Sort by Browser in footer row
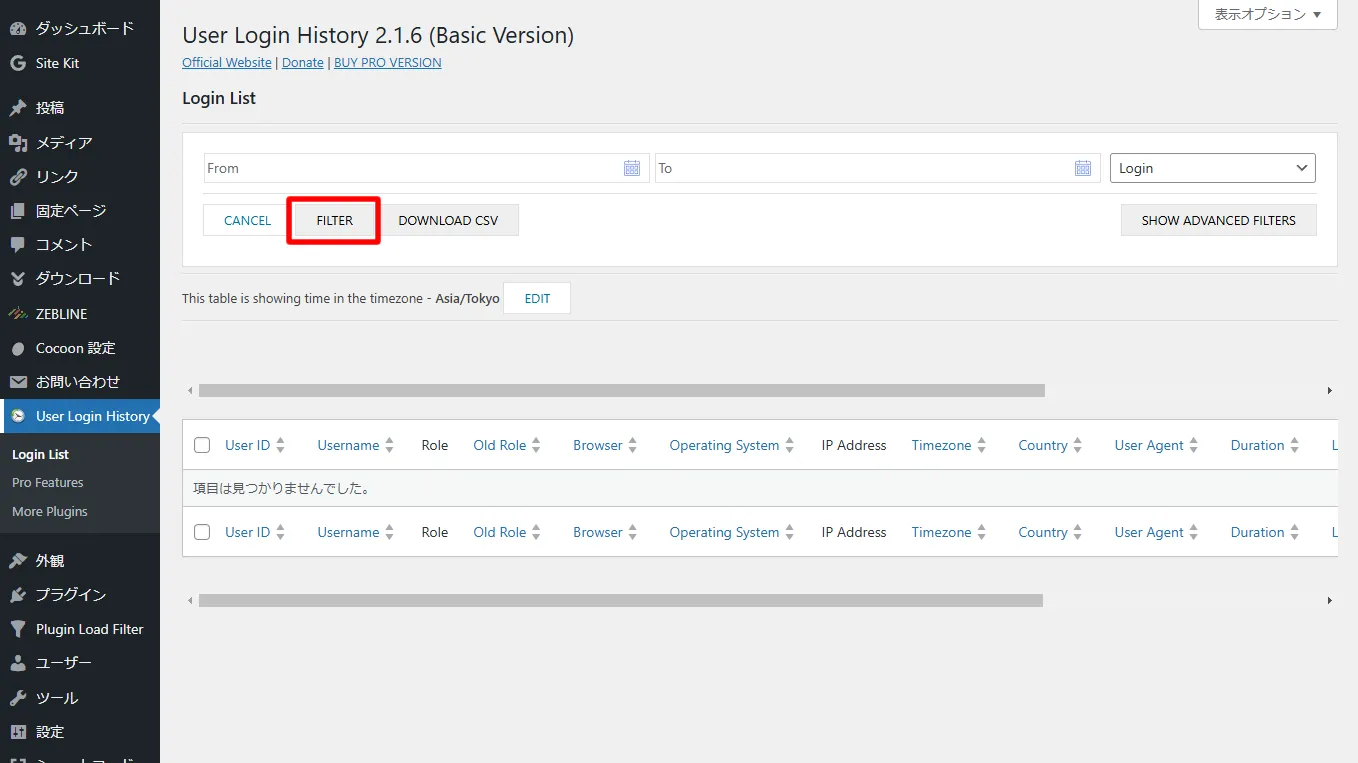The width and height of the screenshot is (1358, 763). coord(605,532)
